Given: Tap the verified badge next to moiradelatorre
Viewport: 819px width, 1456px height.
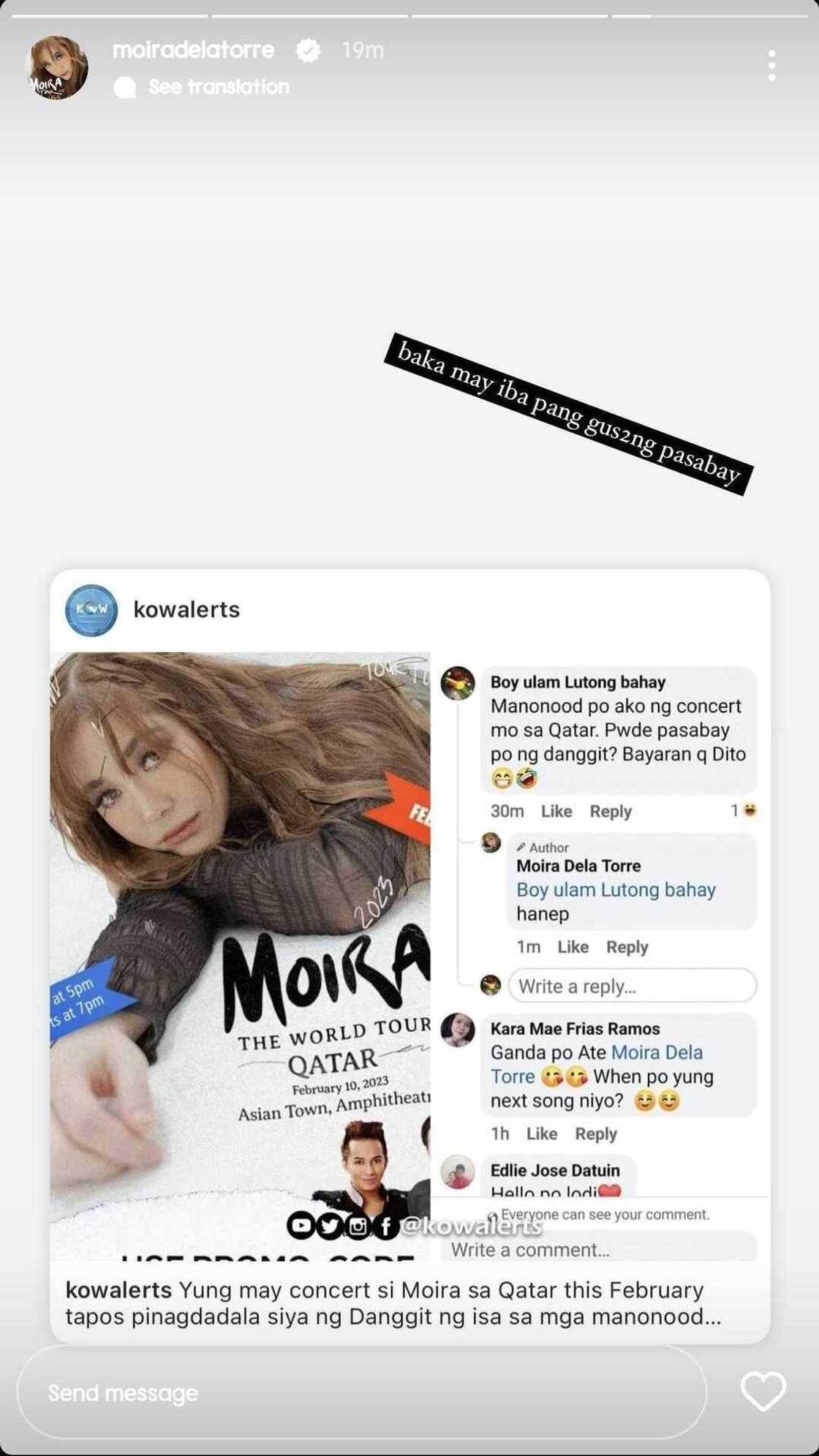Looking at the screenshot, I should pos(309,50).
